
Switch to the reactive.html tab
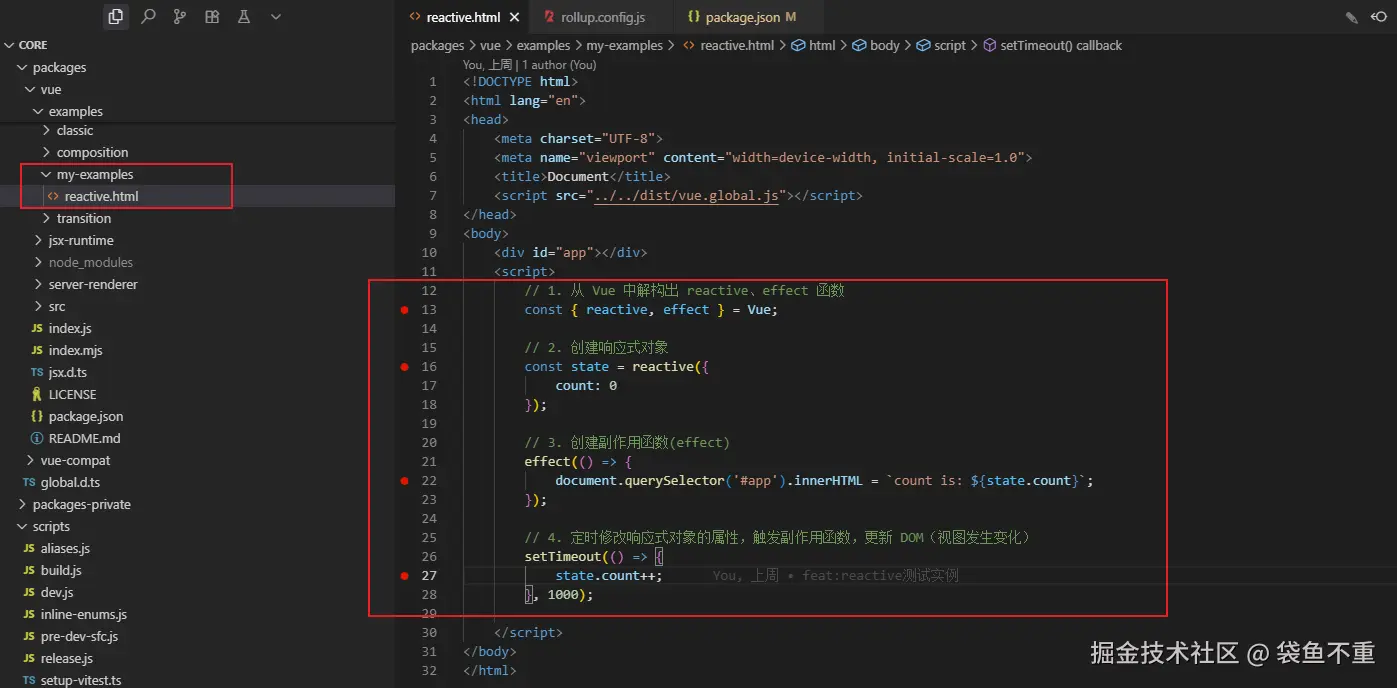pos(463,18)
